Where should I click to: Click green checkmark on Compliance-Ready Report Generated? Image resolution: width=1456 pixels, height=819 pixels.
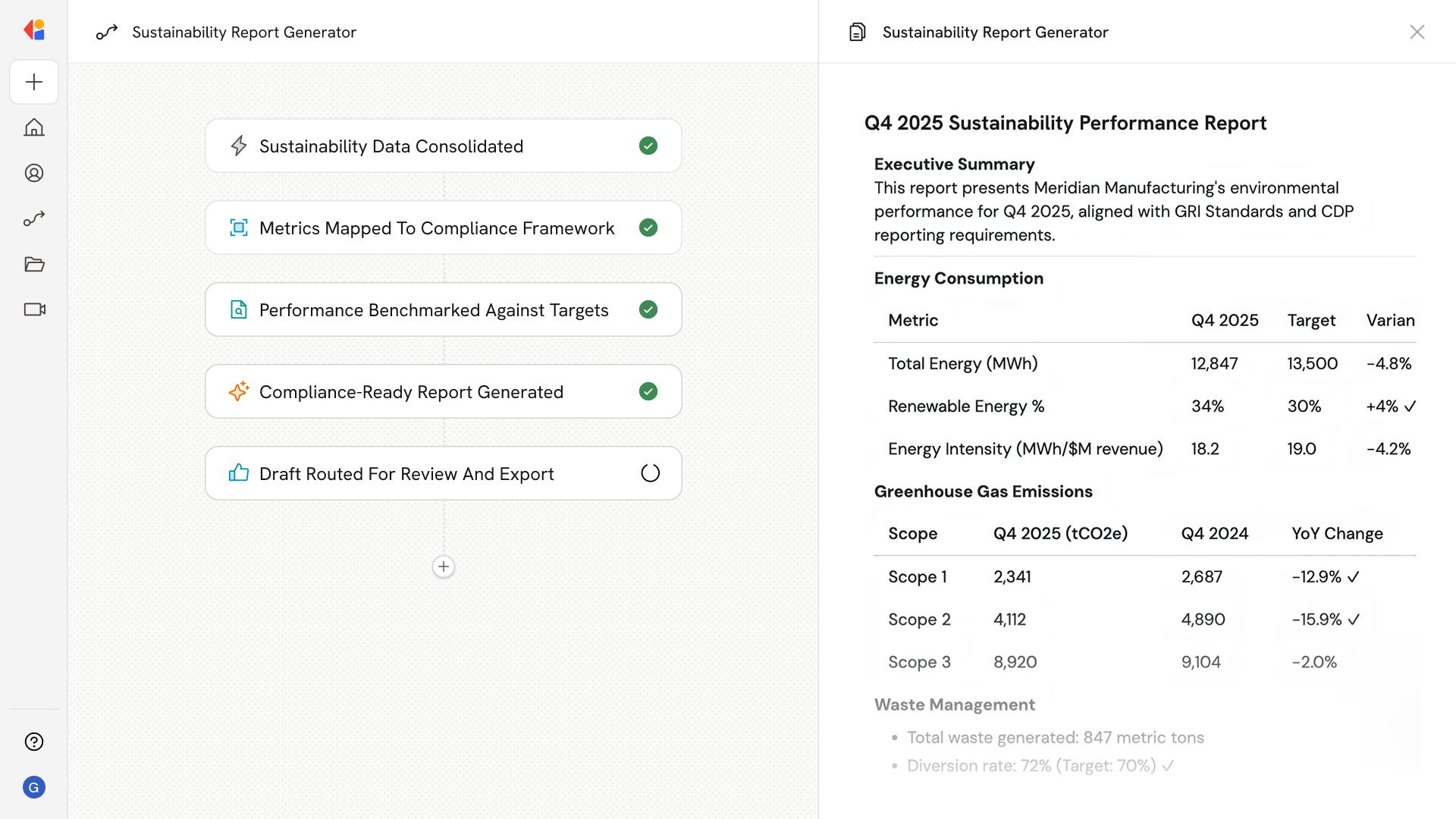(648, 391)
